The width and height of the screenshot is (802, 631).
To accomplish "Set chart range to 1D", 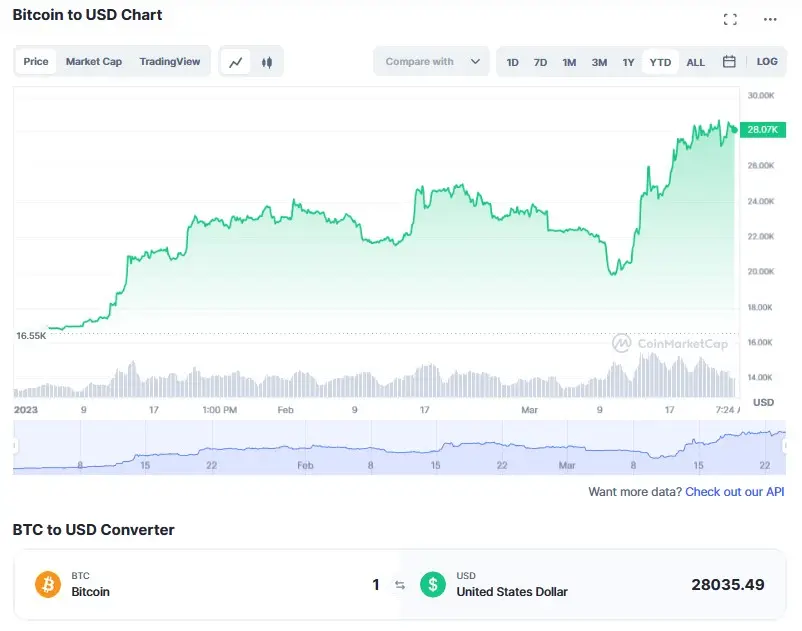I will (x=512, y=62).
